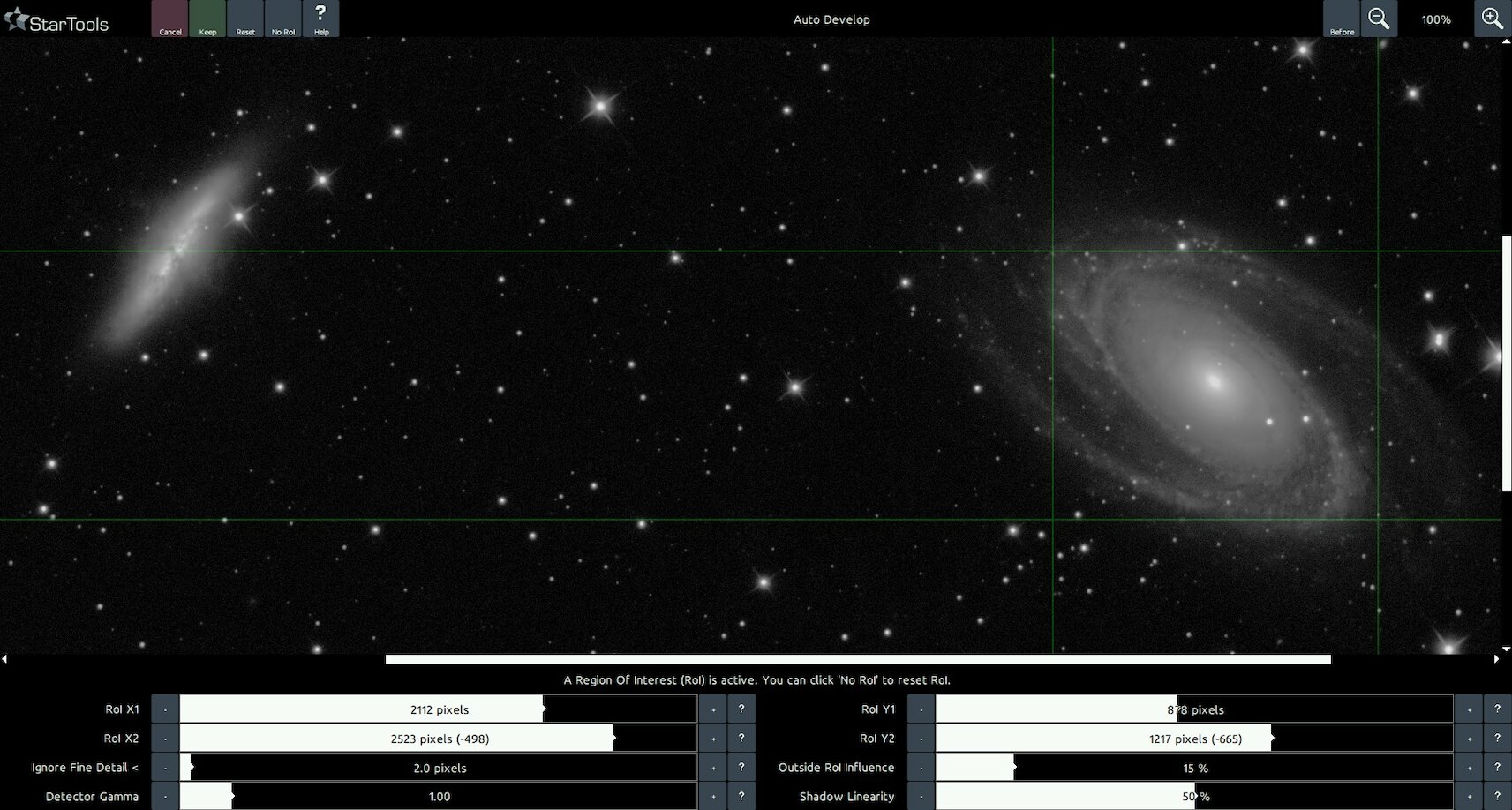Click the Detector Gamma slider
Viewport: 1512px width, 810px height.
click(x=439, y=797)
